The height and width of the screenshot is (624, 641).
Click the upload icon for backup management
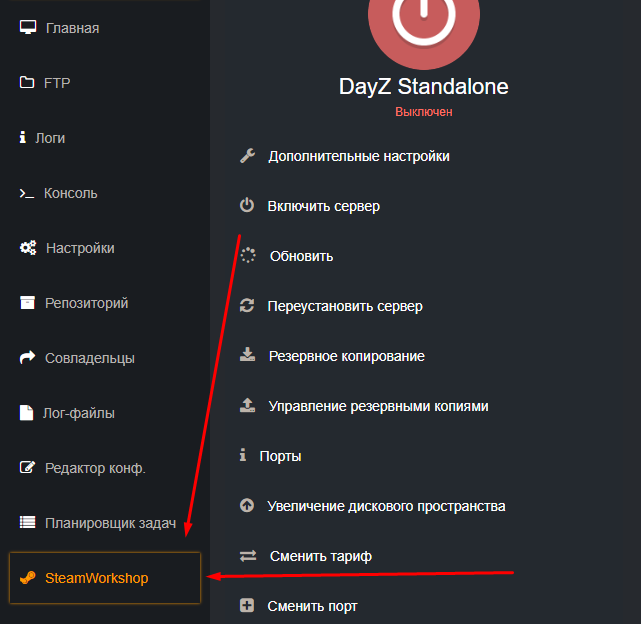248,406
